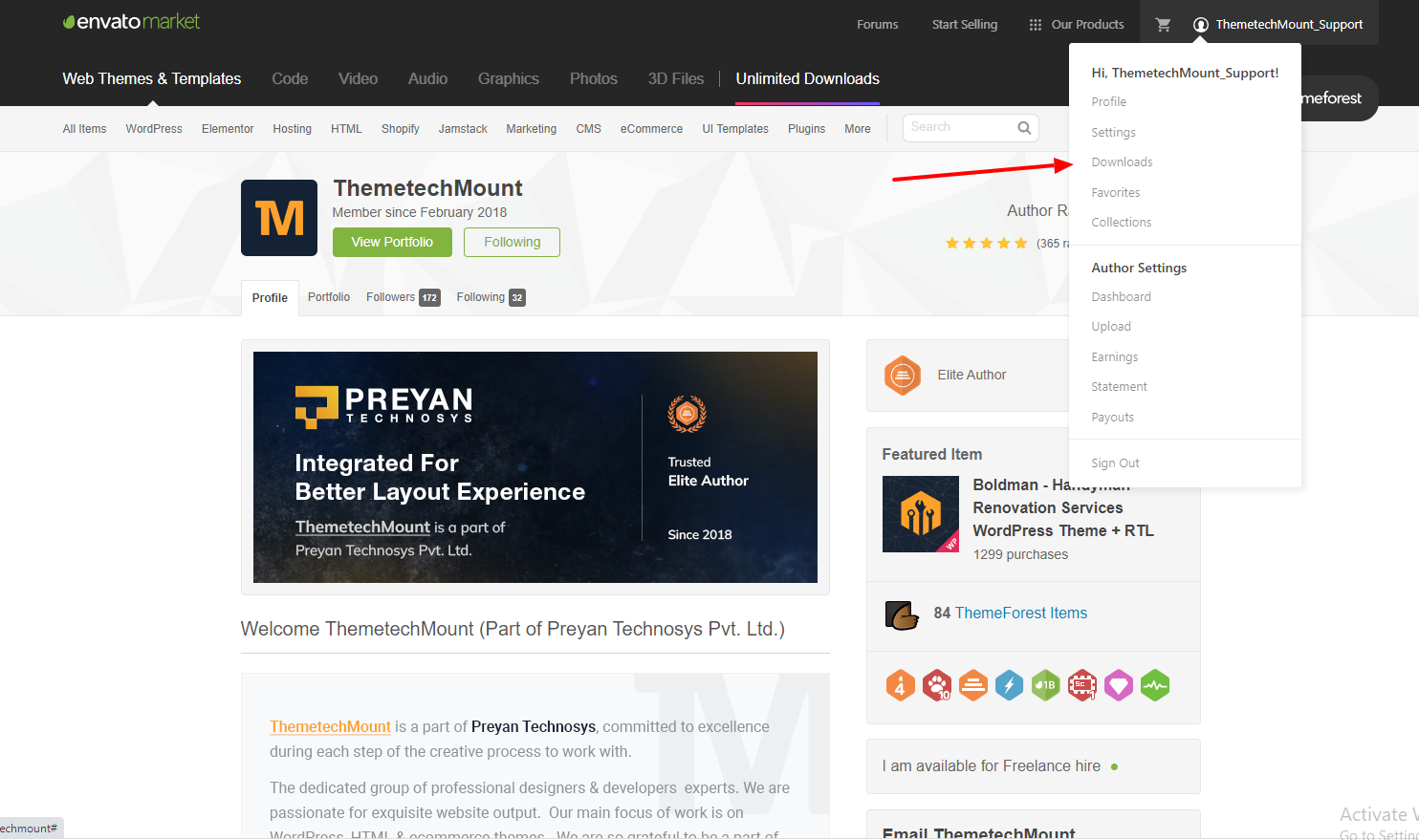Click the ThemetechMount M avatar logo
The width and height of the screenshot is (1419, 840).
(279, 218)
